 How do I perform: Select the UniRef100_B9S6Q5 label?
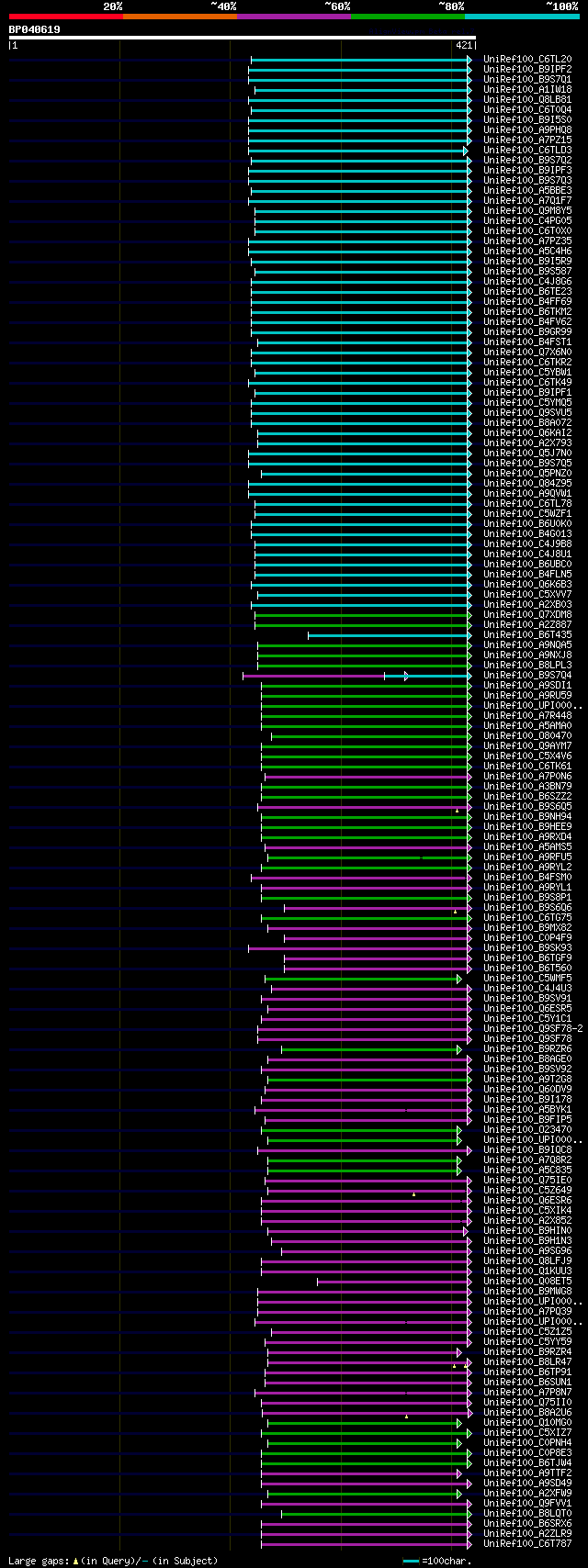527,807
